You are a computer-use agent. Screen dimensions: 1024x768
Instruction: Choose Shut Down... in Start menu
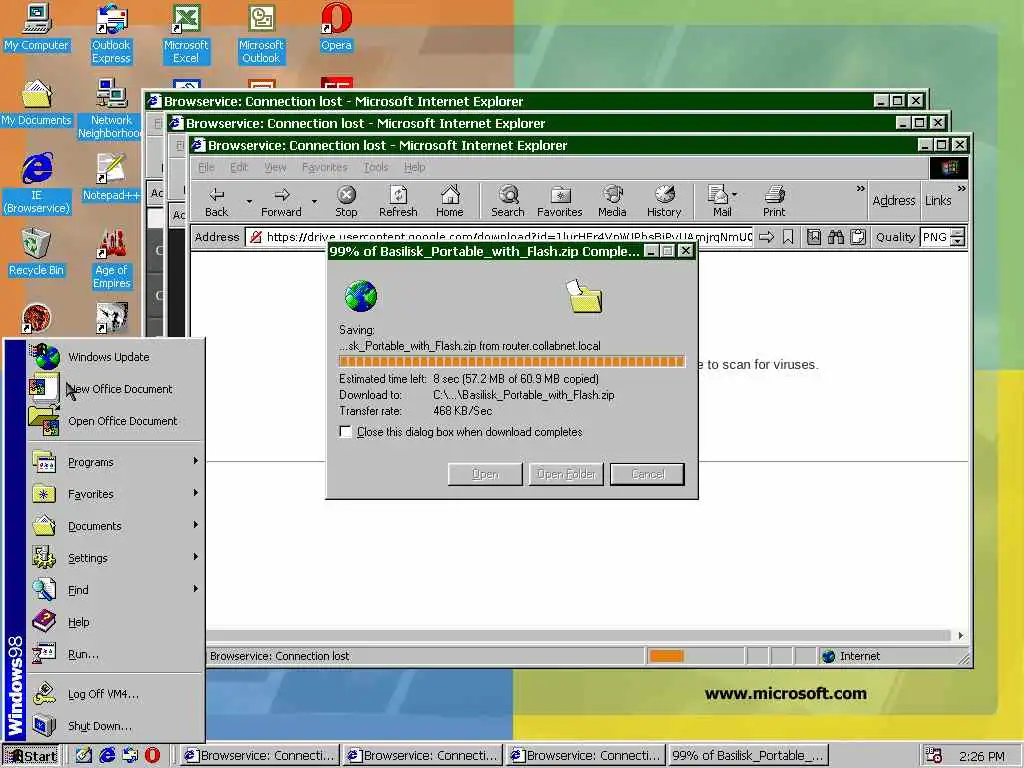[116, 726]
